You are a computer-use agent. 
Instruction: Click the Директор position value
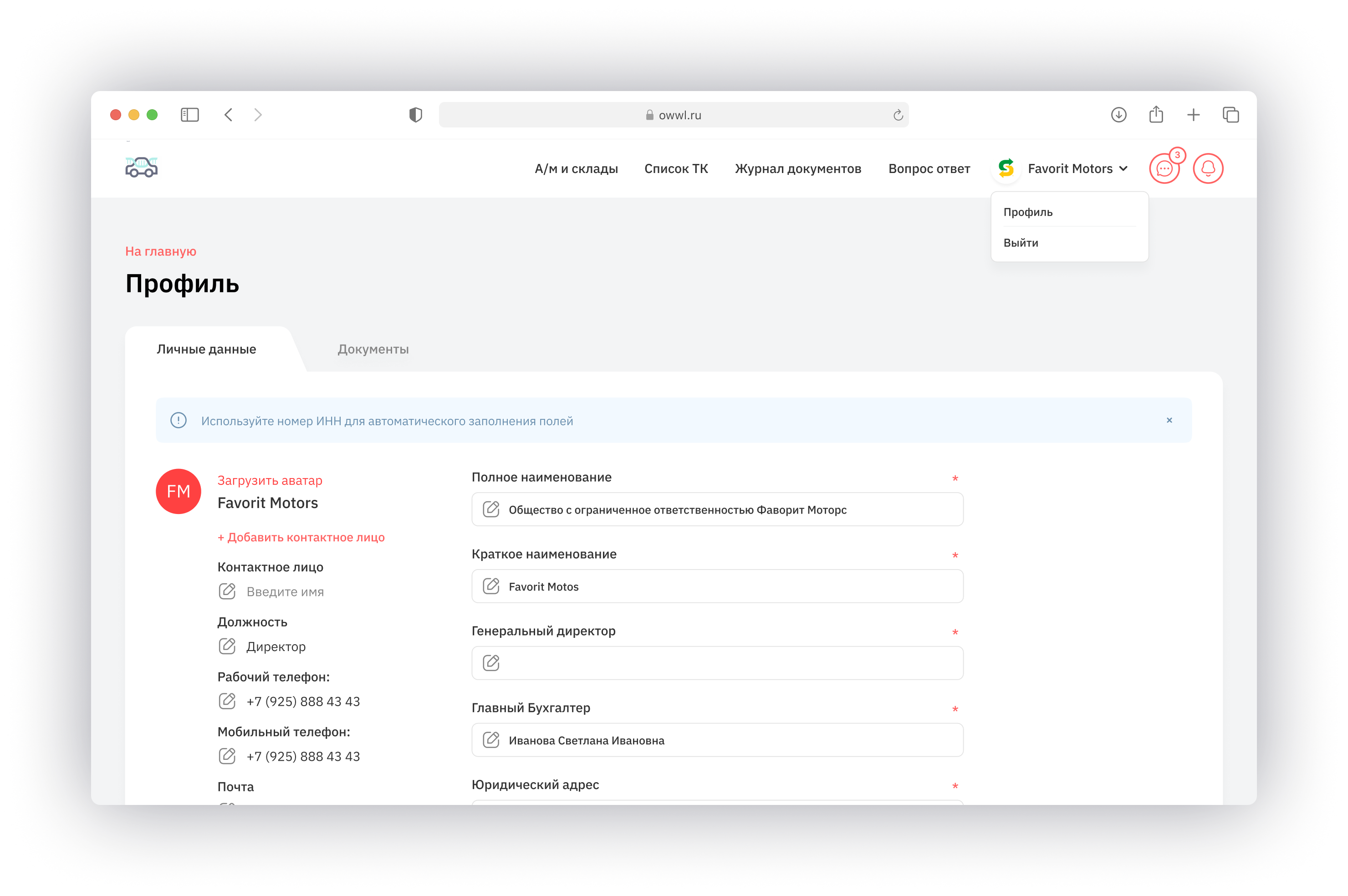(276, 647)
